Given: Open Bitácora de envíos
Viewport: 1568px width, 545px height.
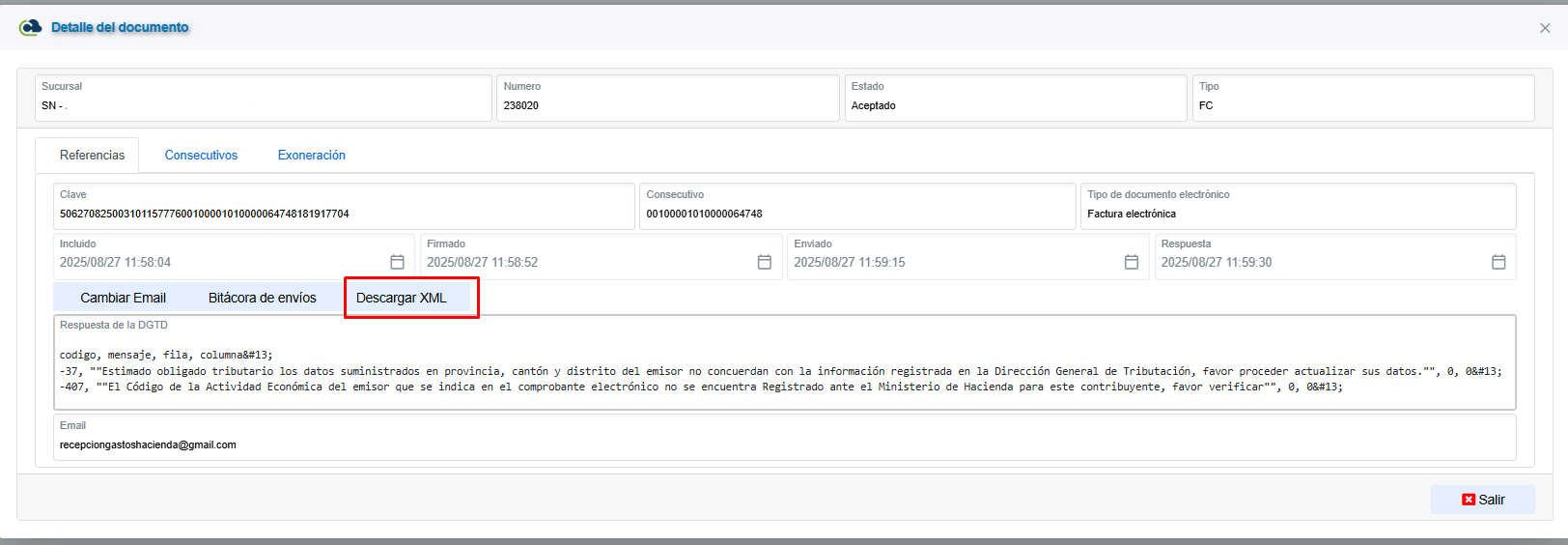Looking at the screenshot, I should (x=262, y=298).
